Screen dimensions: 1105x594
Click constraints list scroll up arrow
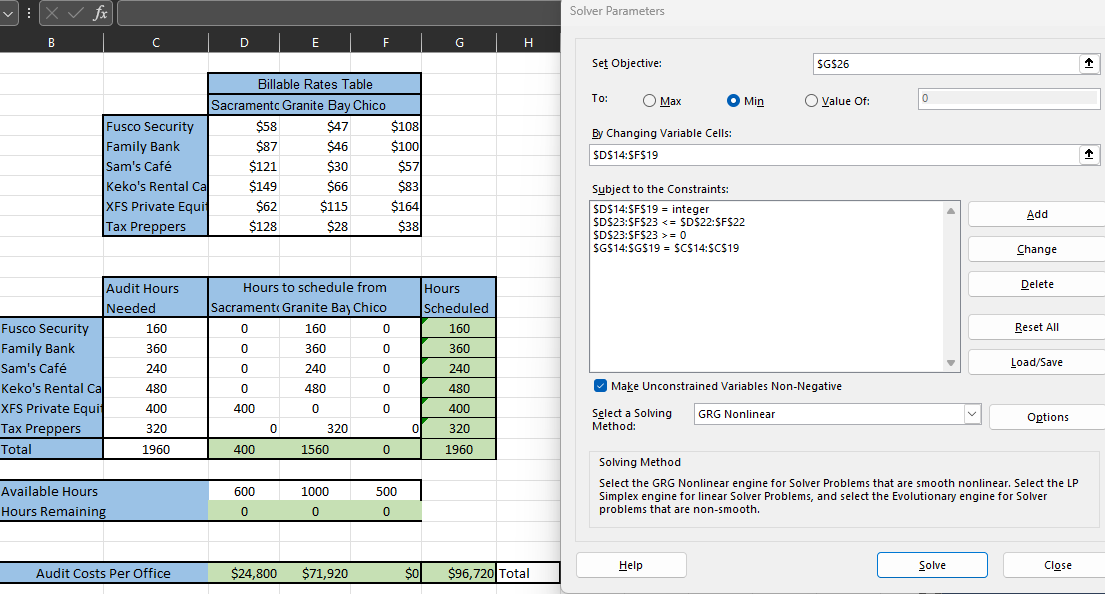click(951, 211)
